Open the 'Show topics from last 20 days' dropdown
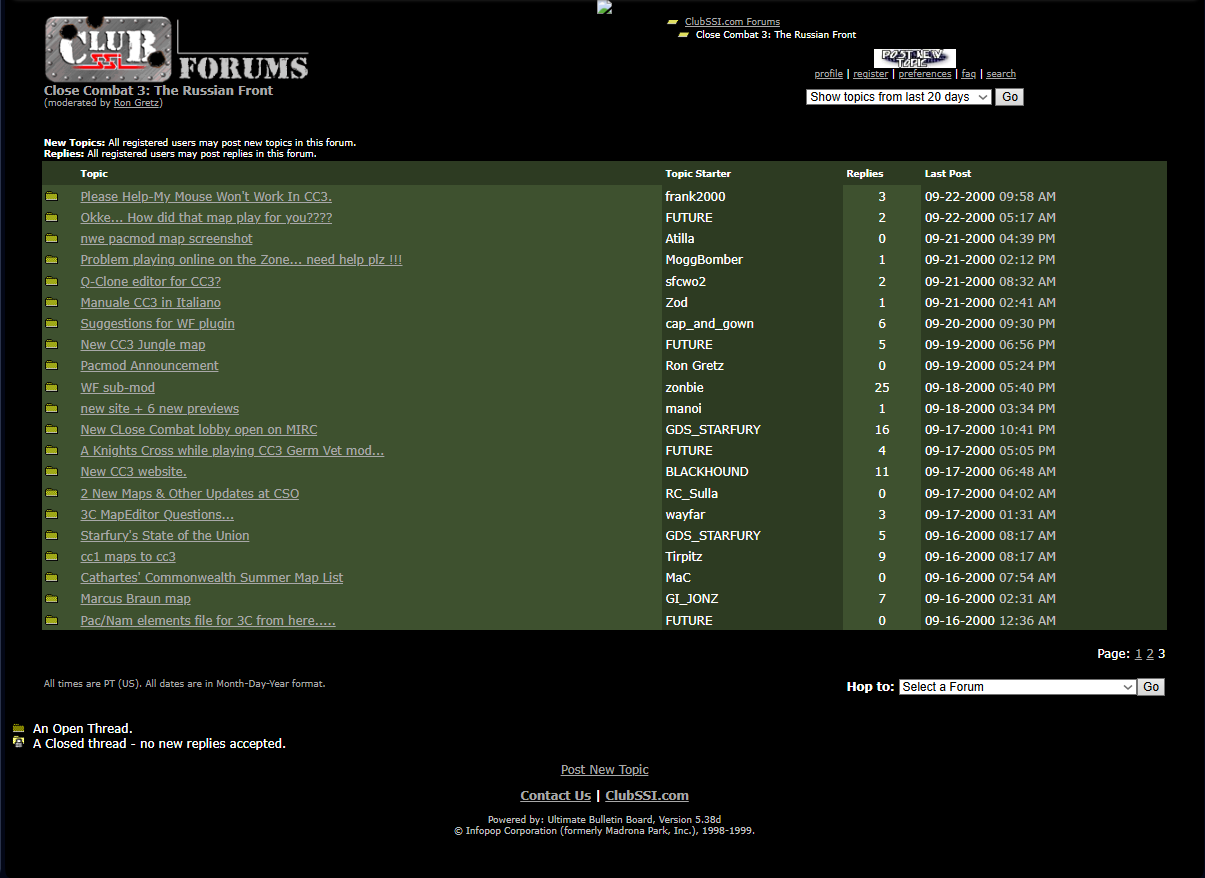 click(898, 97)
